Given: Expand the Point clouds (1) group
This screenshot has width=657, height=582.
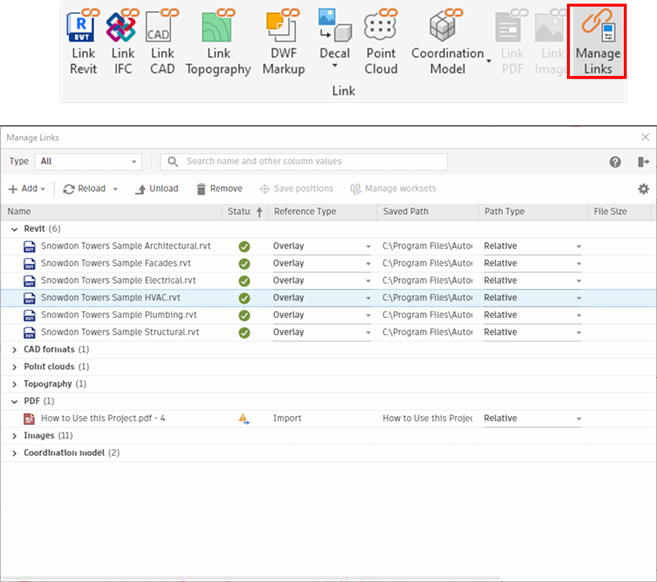Looking at the screenshot, I should click(15, 367).
